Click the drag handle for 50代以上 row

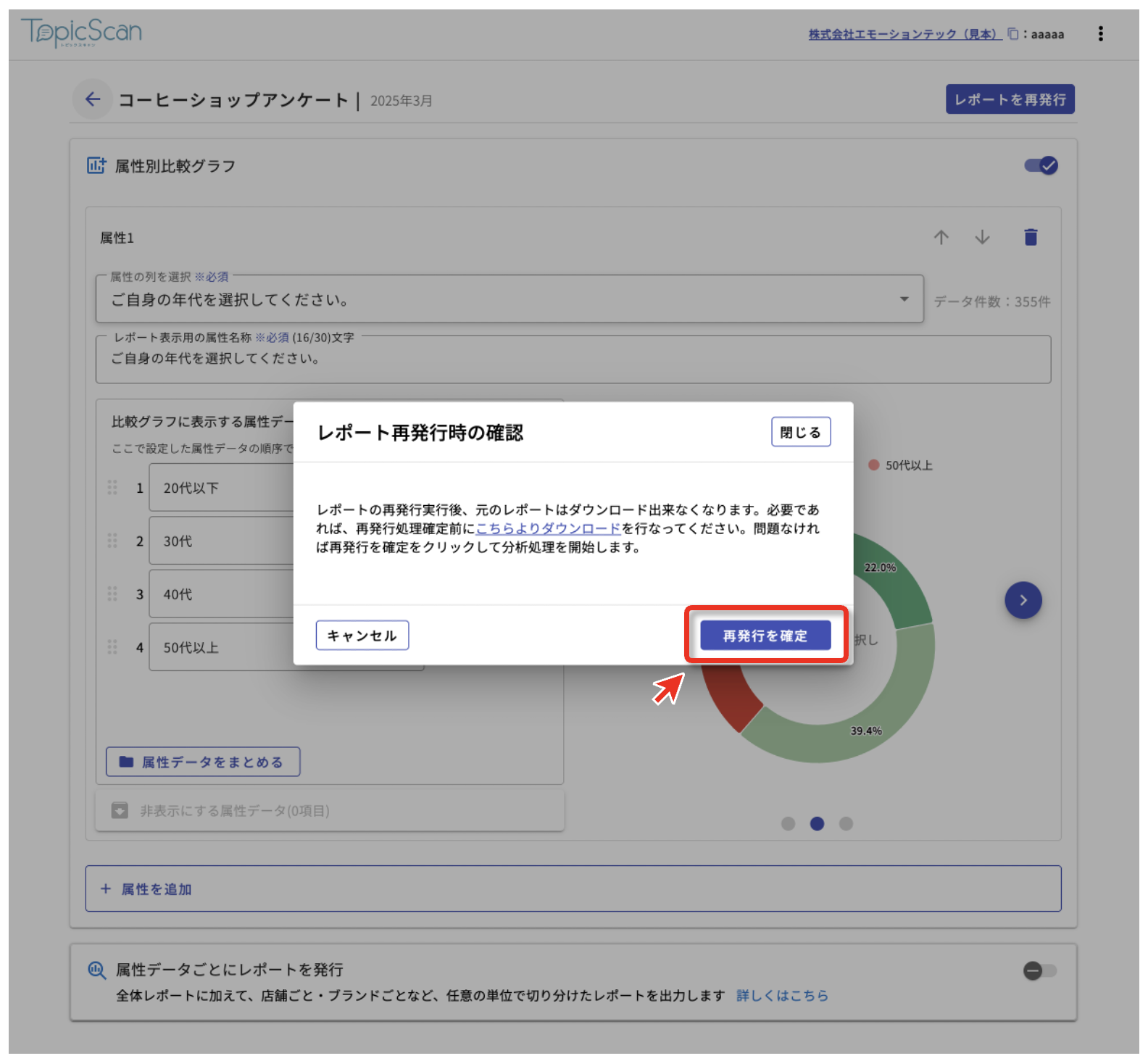(x=112, y=647)
